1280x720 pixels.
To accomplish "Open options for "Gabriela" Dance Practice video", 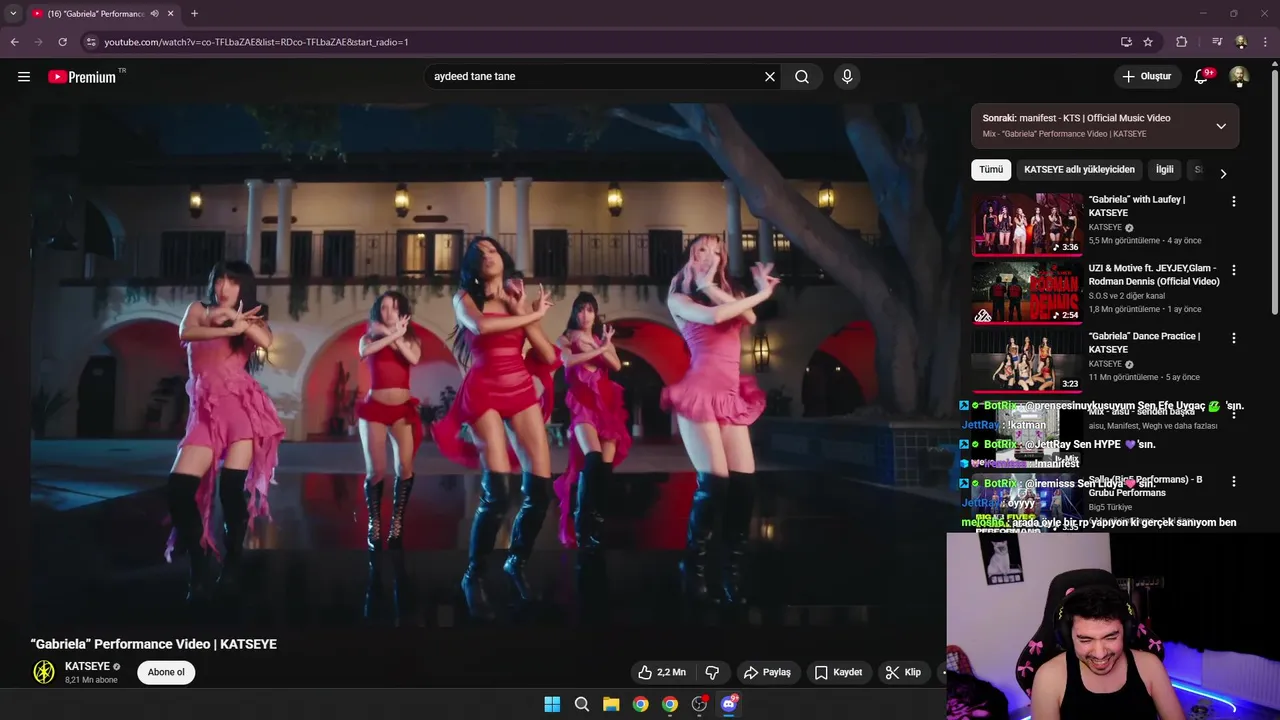I will (1234, 338).
